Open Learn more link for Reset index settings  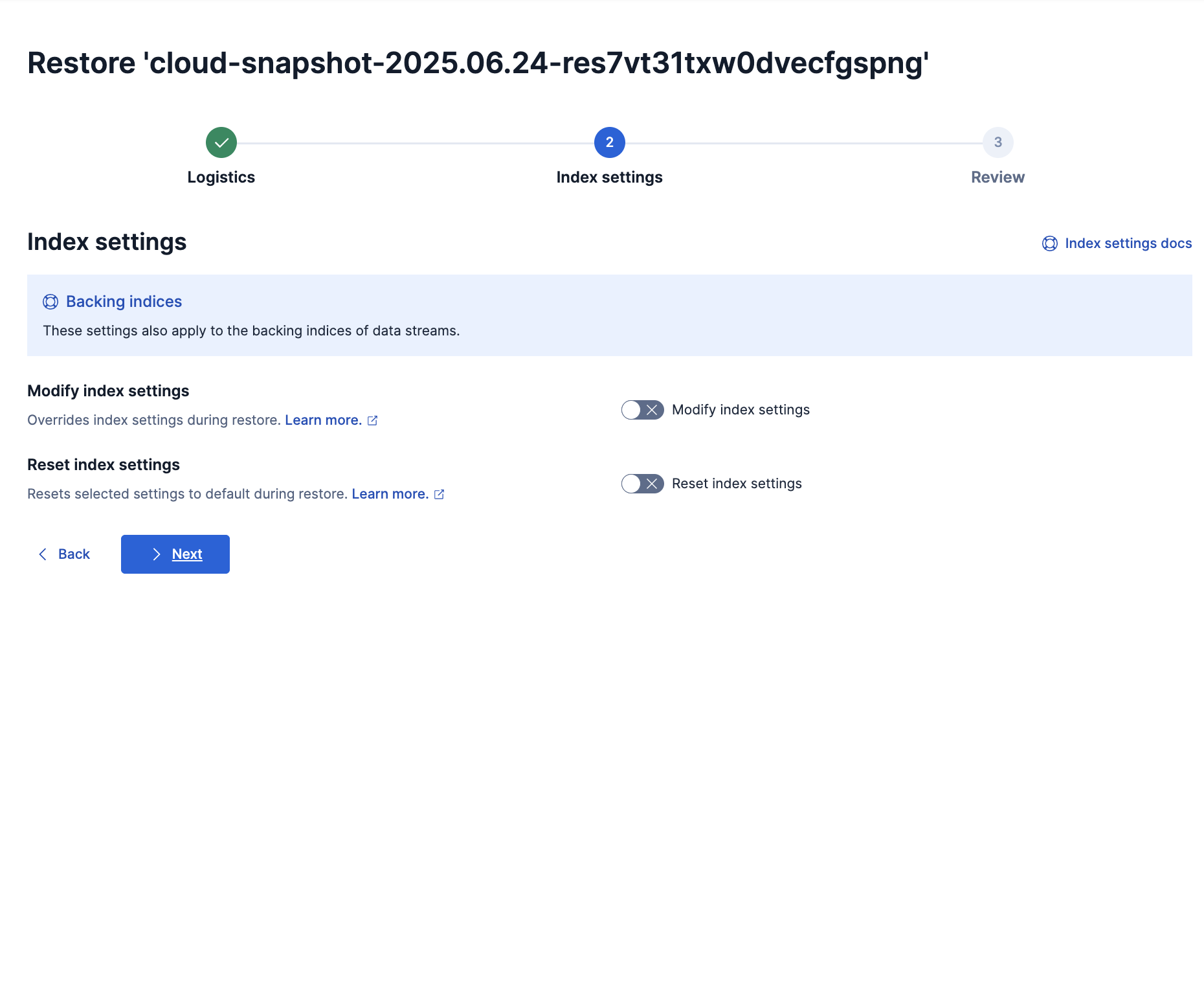tap(390, 494)
